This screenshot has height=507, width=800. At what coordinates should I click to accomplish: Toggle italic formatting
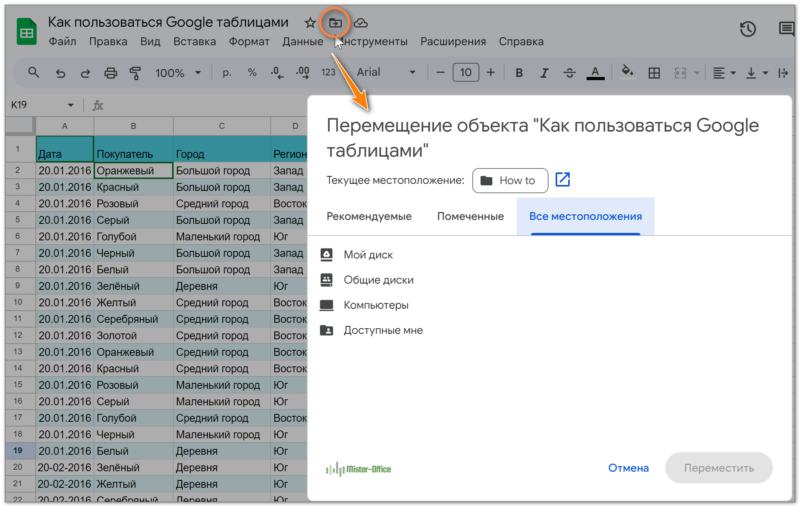(544, 73)
